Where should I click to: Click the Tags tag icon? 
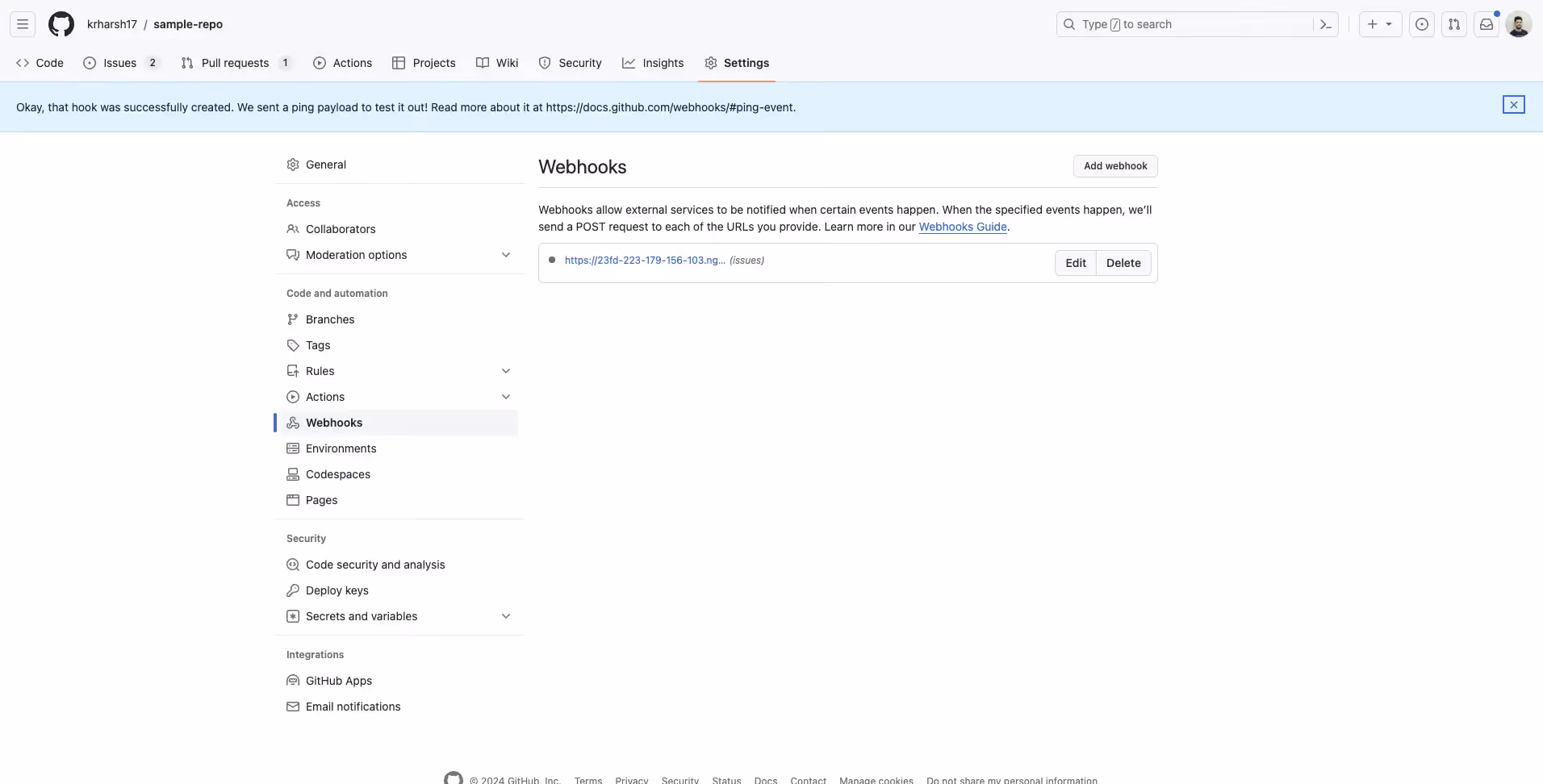293,345
